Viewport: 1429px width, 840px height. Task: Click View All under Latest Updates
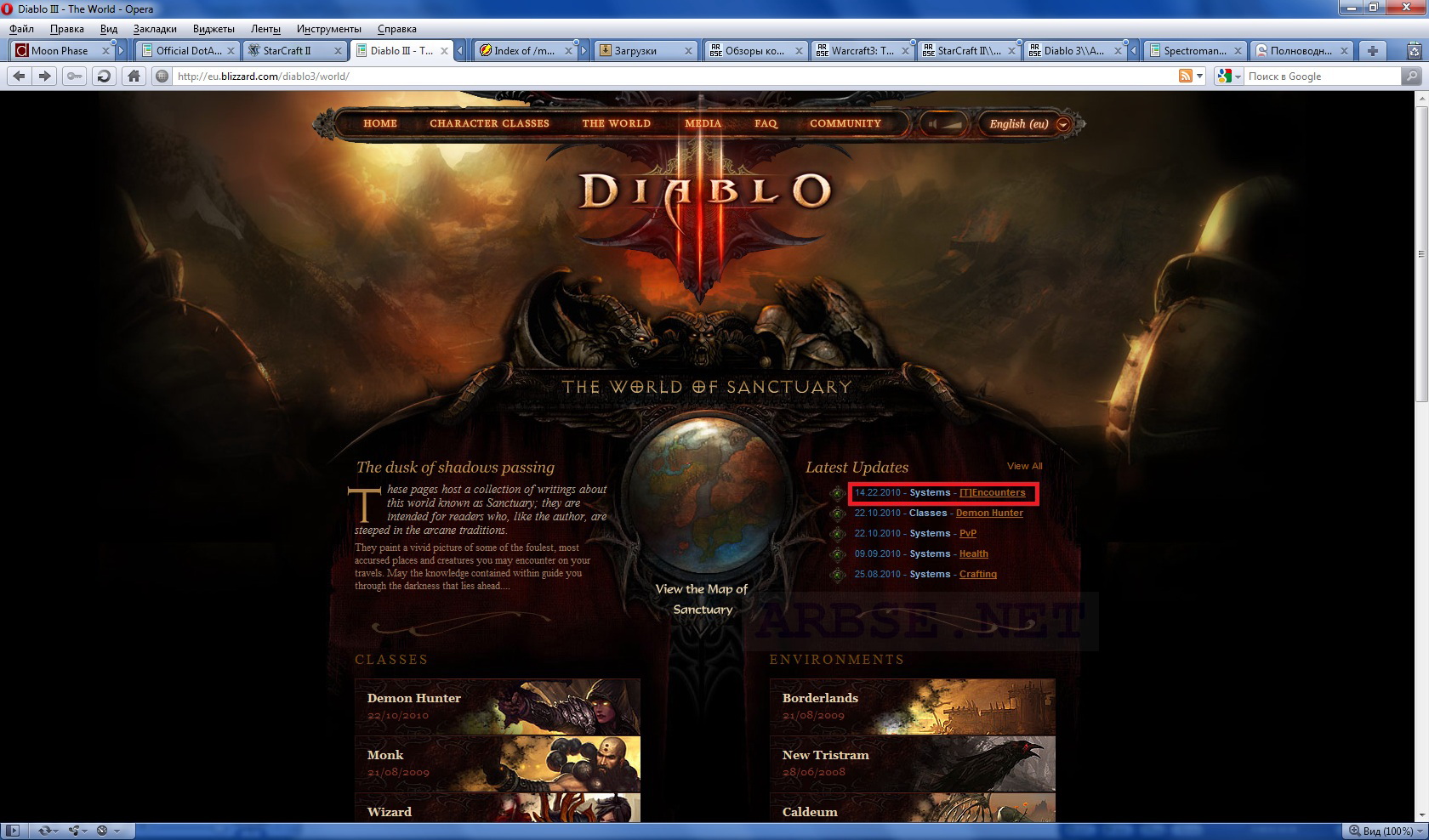click(1024, 466)
